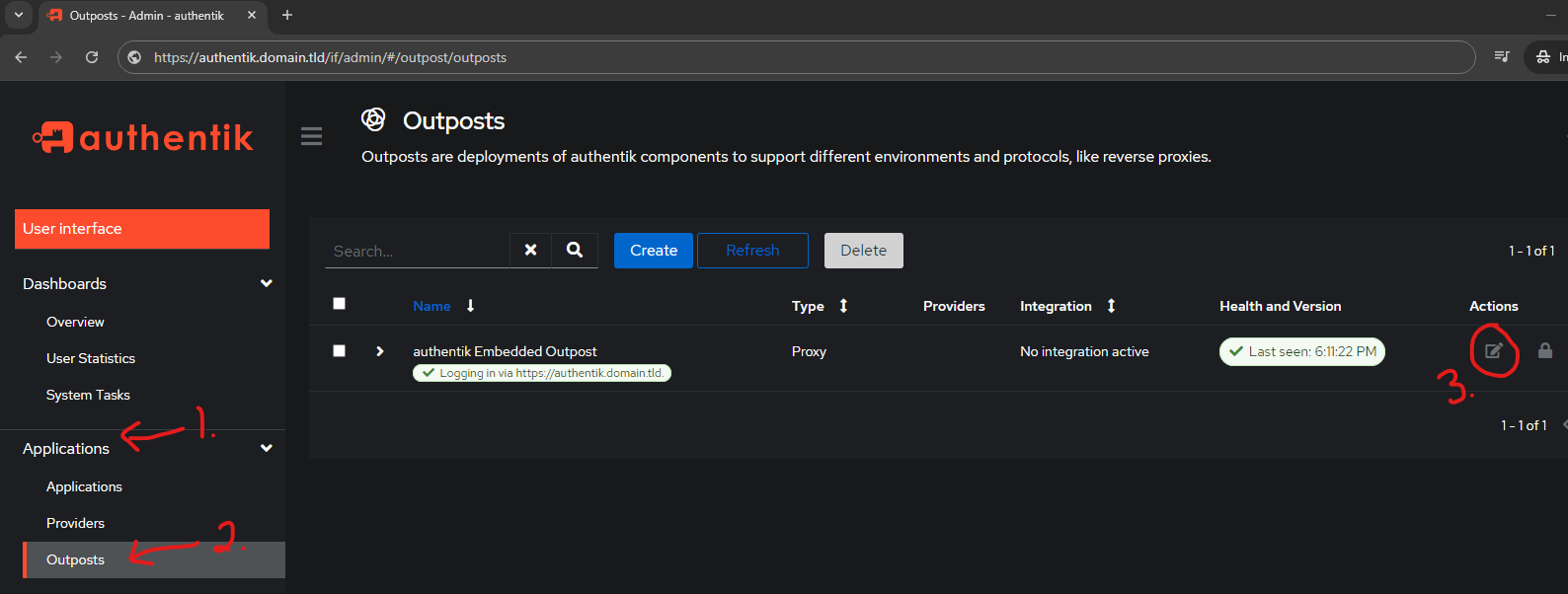Click the Providers column header
1568x594 pixels.
tap(954, 306)
